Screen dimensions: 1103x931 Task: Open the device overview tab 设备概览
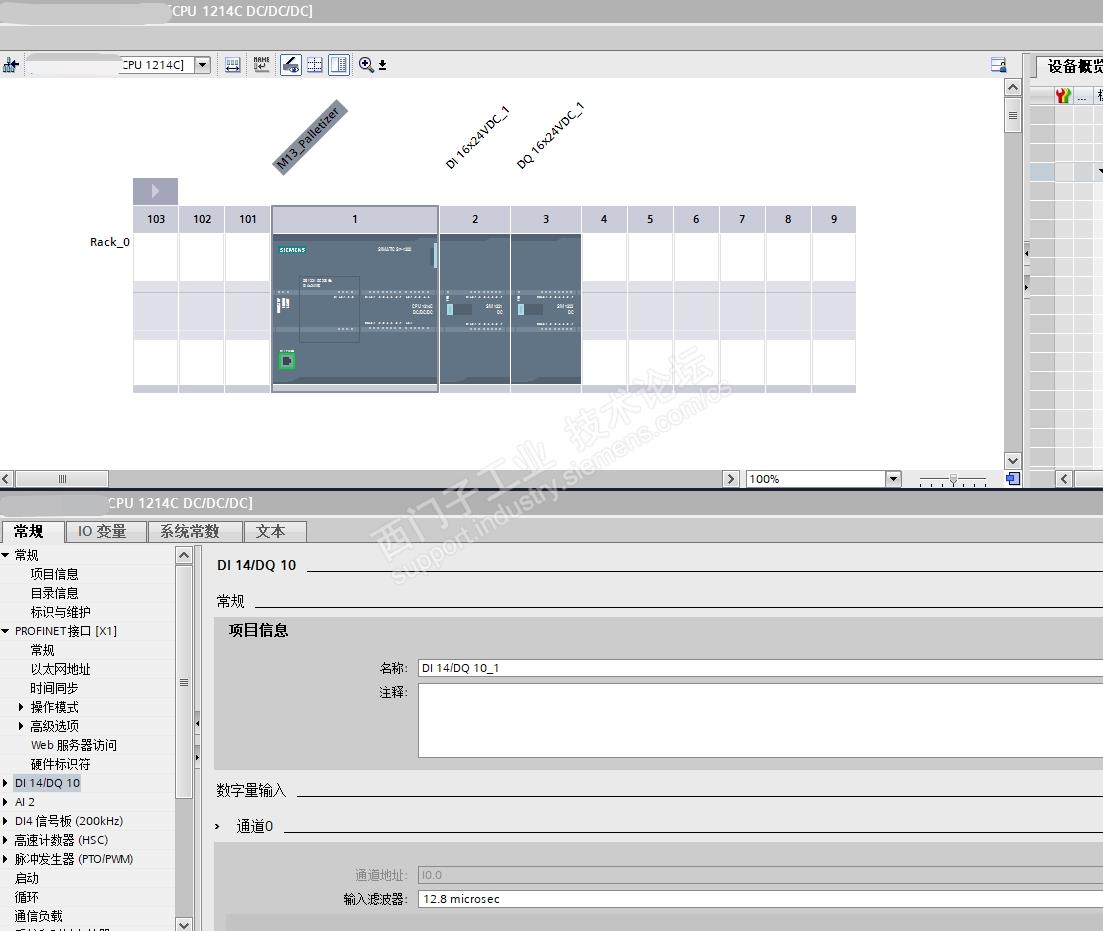point(1074,67)
